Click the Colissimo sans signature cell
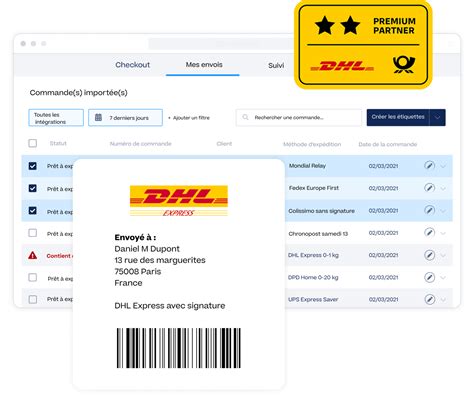This screenshot has height=396, width=474. (x=321, y=211)
